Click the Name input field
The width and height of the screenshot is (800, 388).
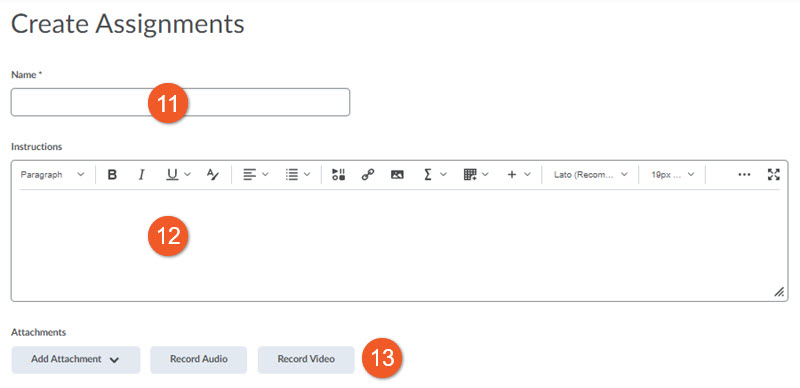(x=180, y=102)
